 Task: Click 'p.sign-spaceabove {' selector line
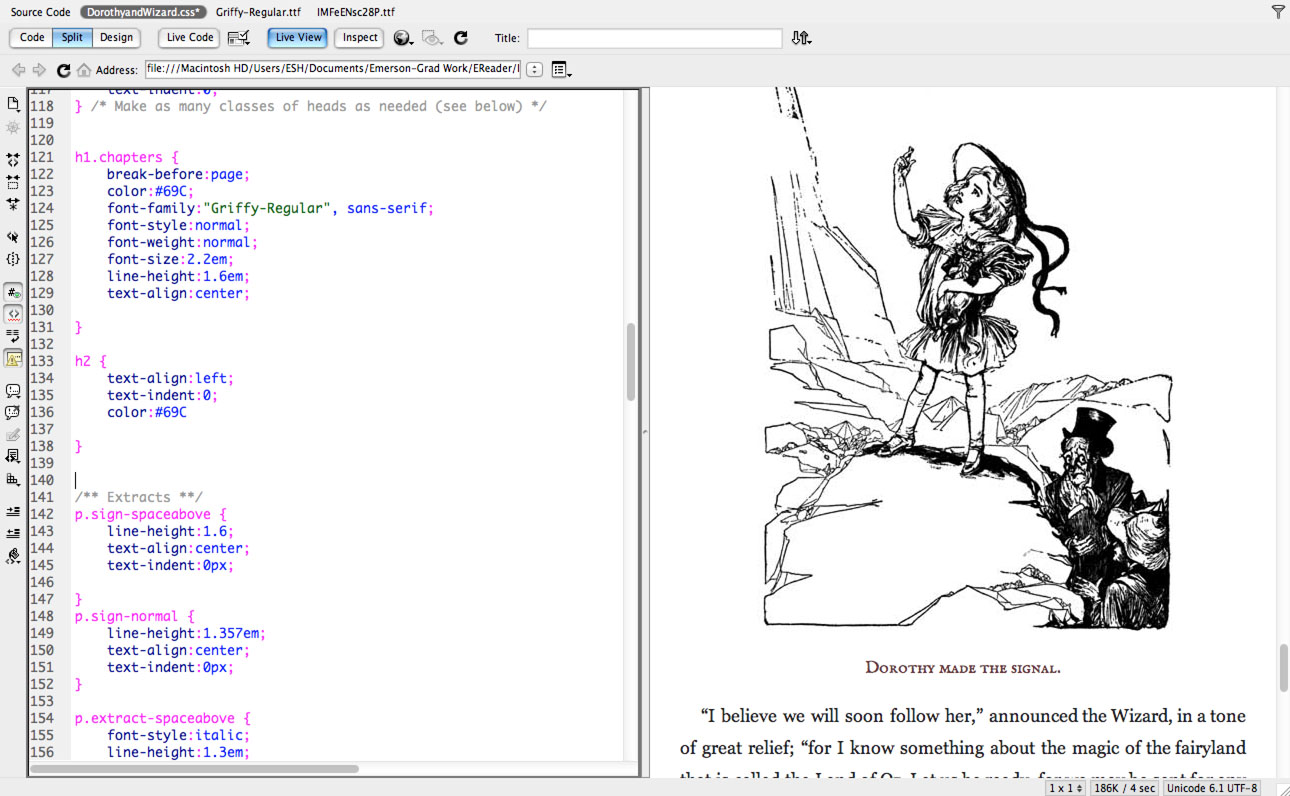(x=151, y=514)
